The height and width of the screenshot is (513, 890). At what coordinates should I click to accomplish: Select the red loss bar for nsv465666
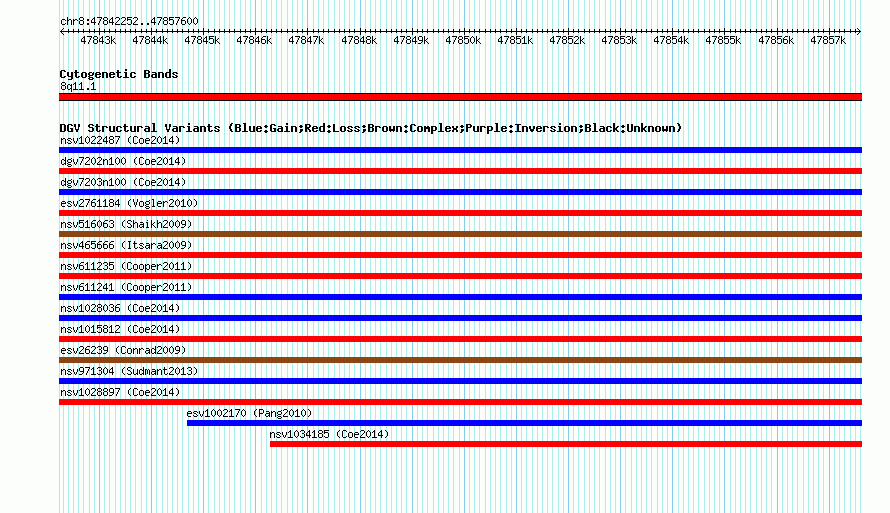click(x=460, y=255)
